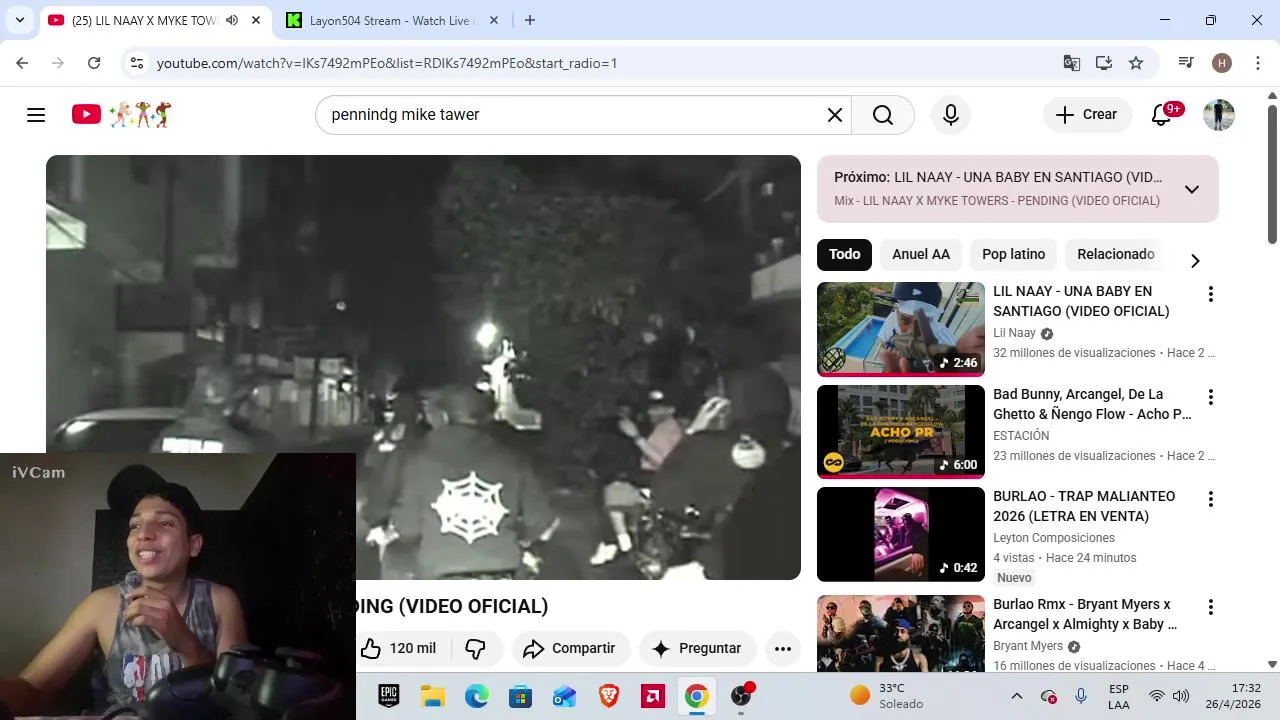
Task: Visit the ESTACIÓN channel name
Action: click(x=1021, y=436)
